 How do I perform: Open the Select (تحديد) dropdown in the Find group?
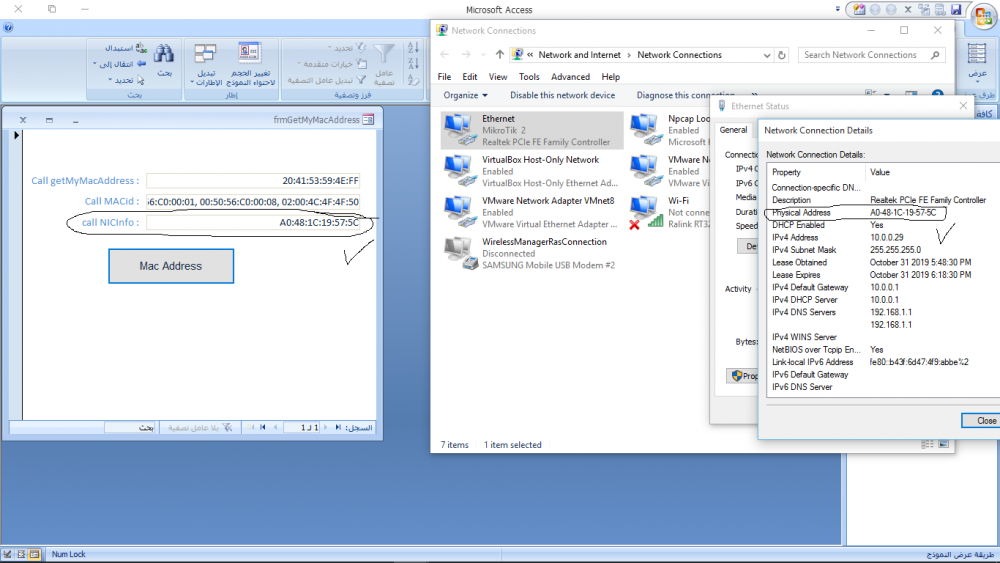(x=126, y=80)
